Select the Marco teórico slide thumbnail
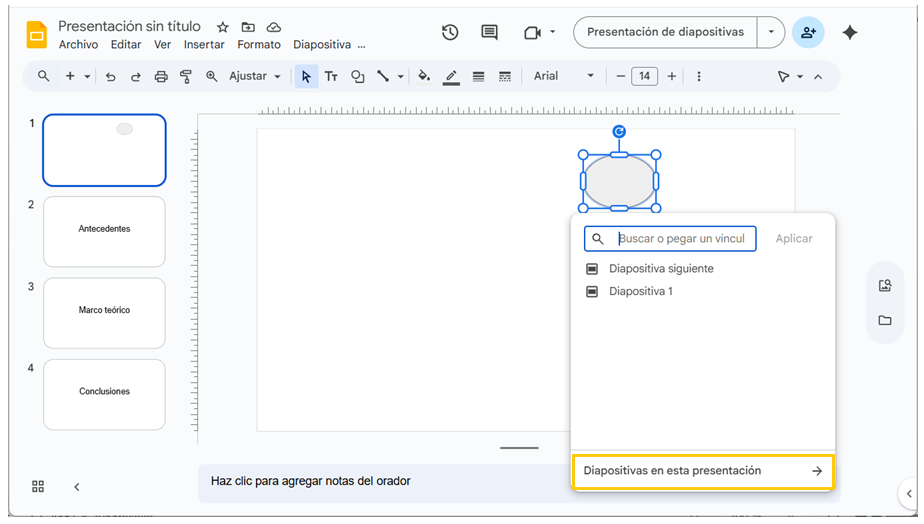The width and height of the screenshot is (924, 524). (104, 313)
